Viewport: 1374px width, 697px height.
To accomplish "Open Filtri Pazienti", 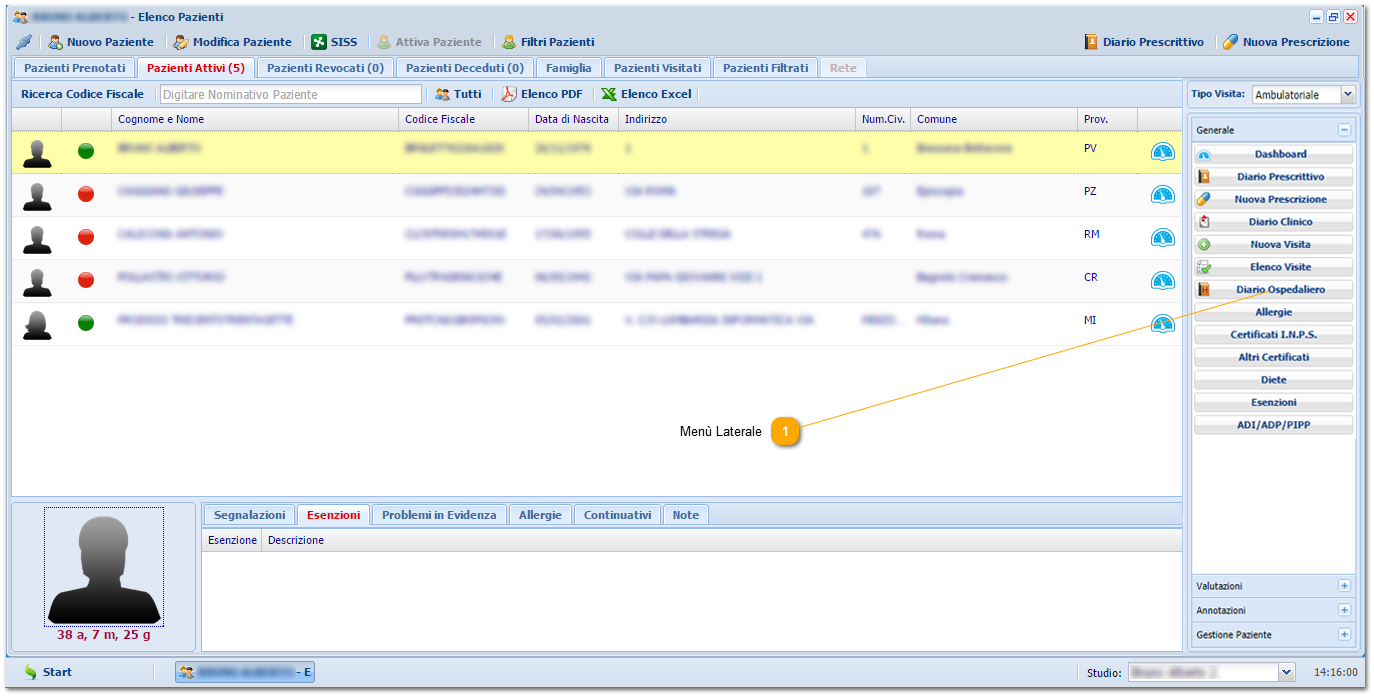I will pos(548,42).
